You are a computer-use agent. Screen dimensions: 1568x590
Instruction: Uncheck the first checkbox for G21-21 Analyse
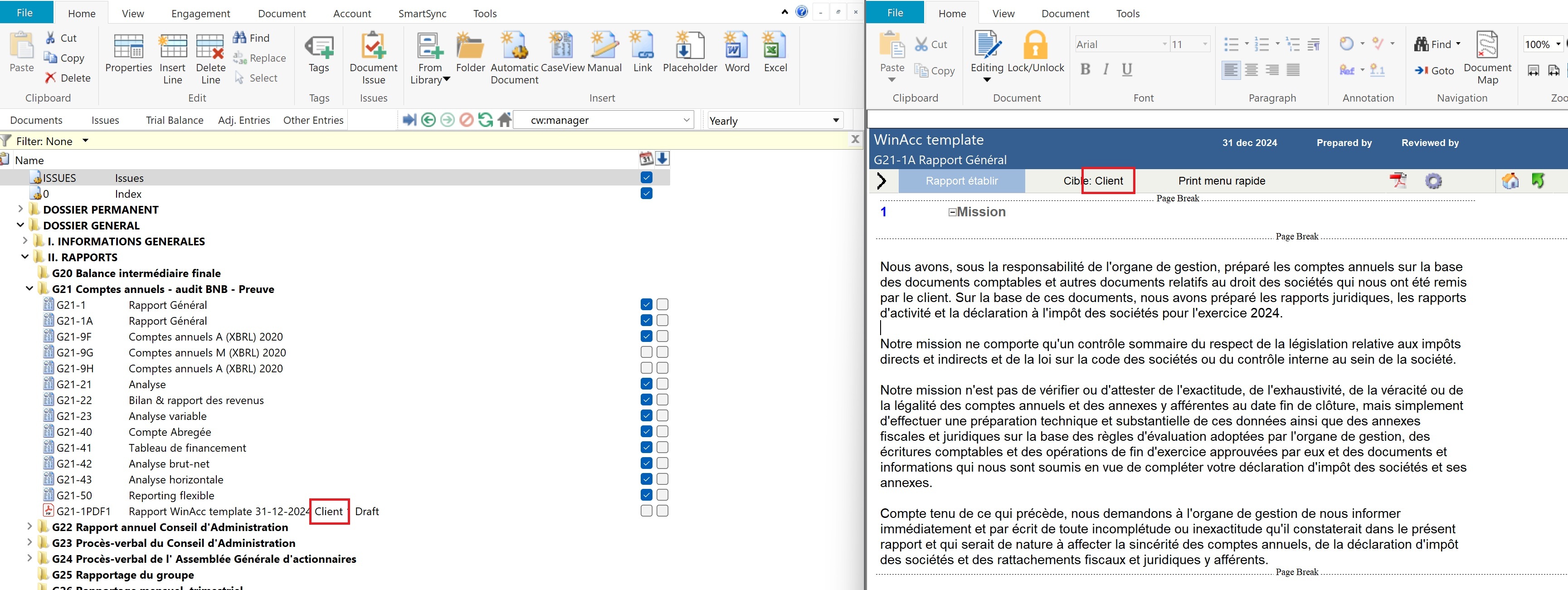647,384
